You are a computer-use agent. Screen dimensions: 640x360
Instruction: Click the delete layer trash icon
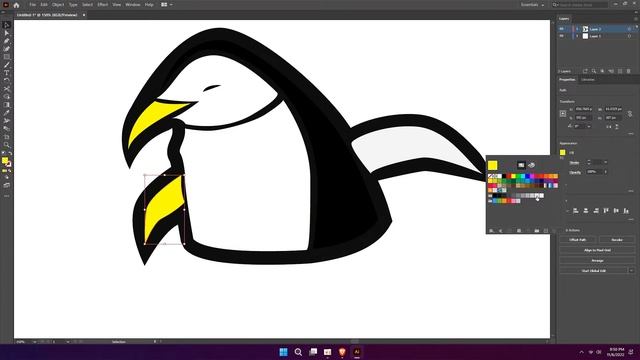tap(629, 71)
